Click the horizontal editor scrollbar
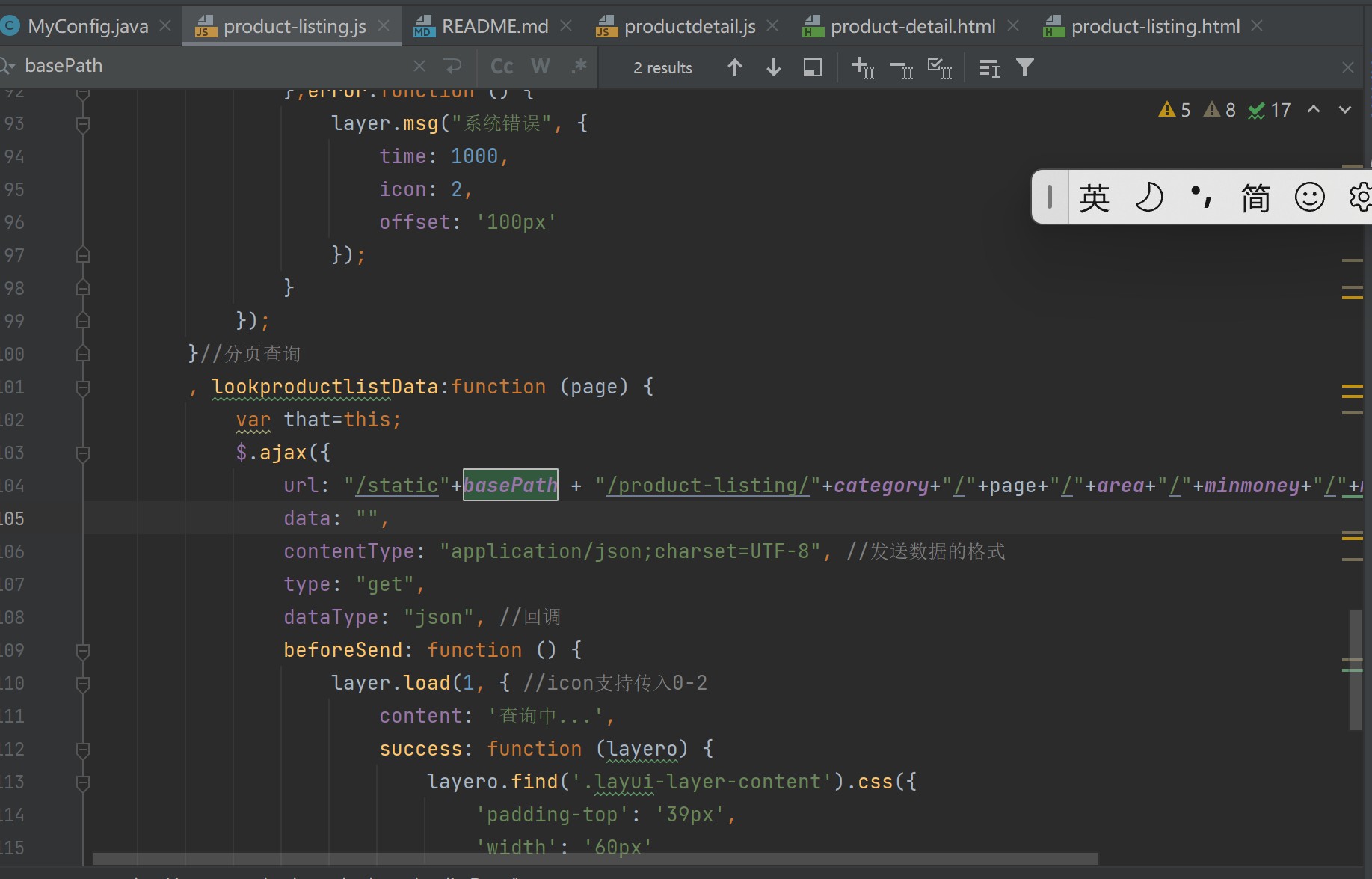 coord(595,858)
